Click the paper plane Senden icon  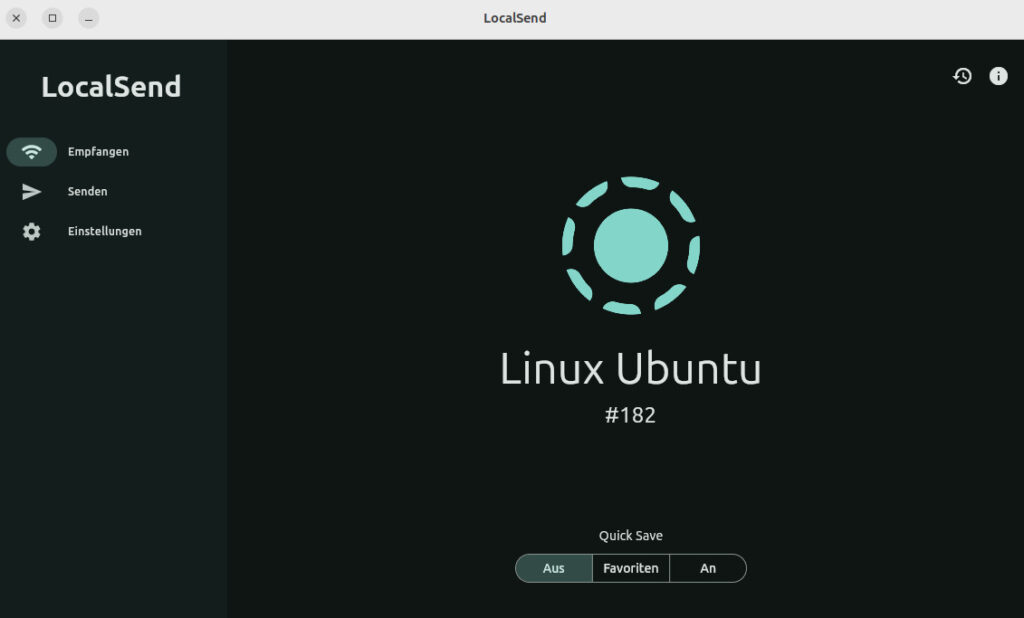pyautogui.click(x=32, y=192)
